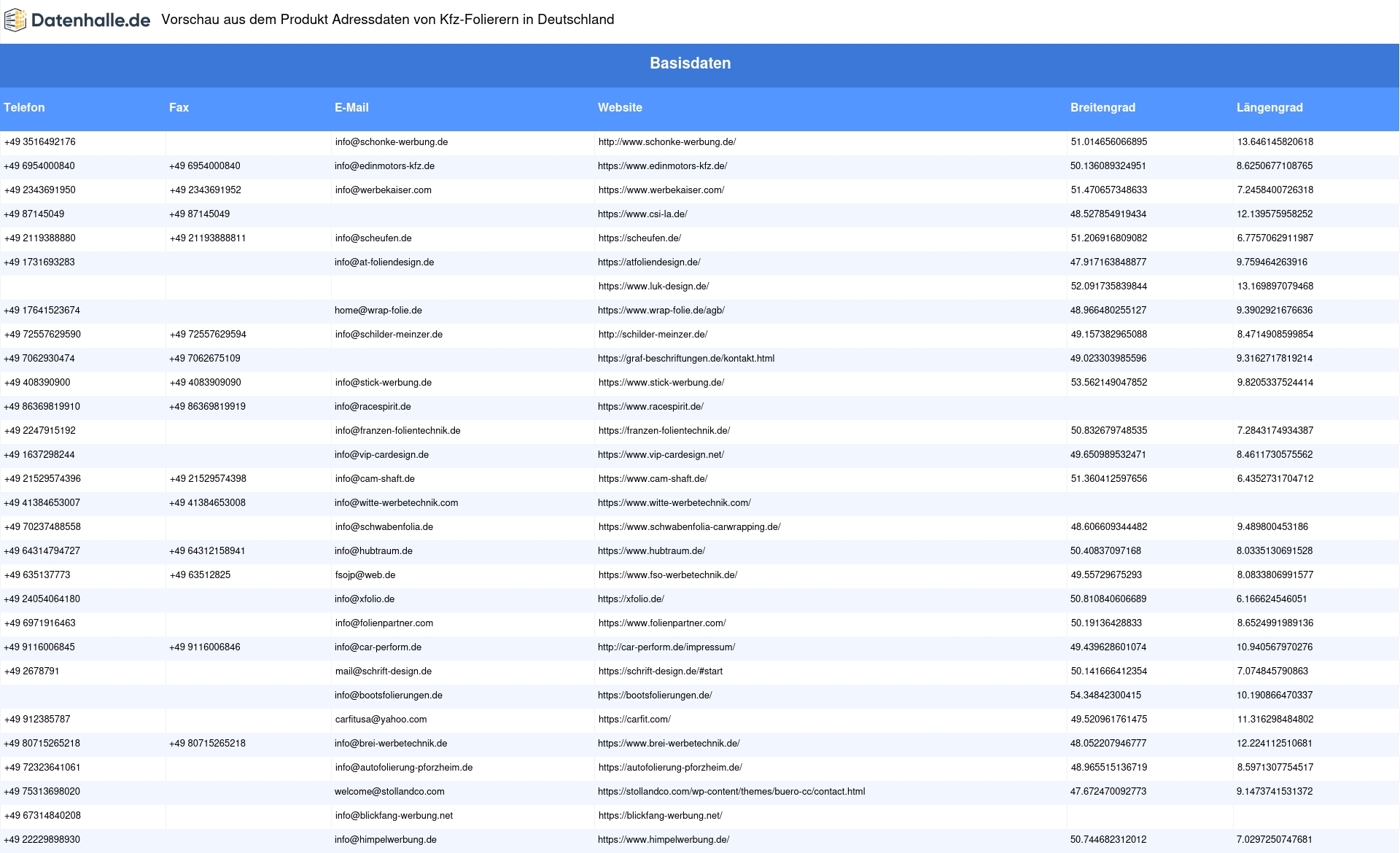The image size is (1400, 853).
Task: Open the franzen-folientechnik.de website link
Action: (664, 431)
